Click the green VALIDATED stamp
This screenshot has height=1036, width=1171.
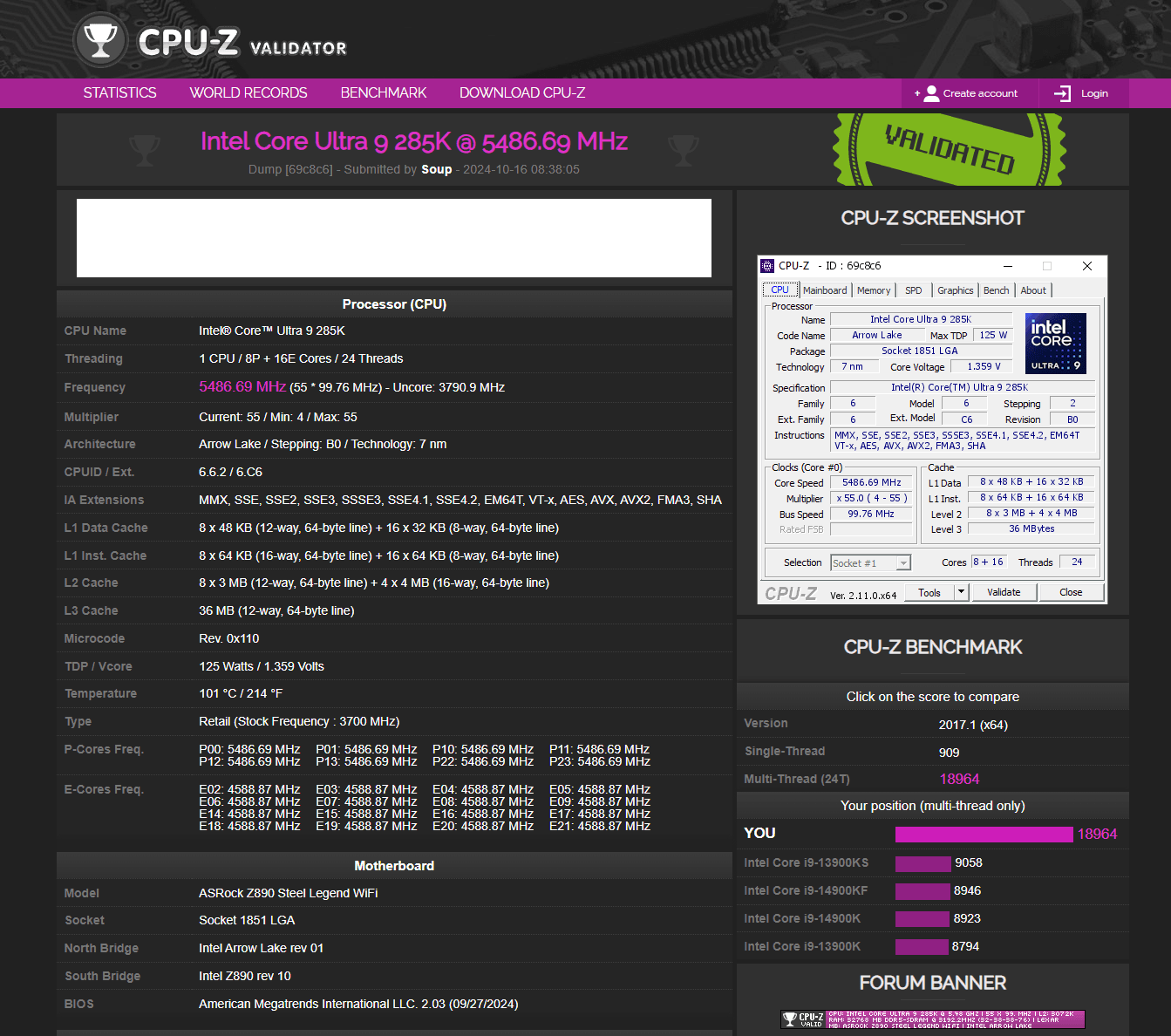[x=950, y=150]
